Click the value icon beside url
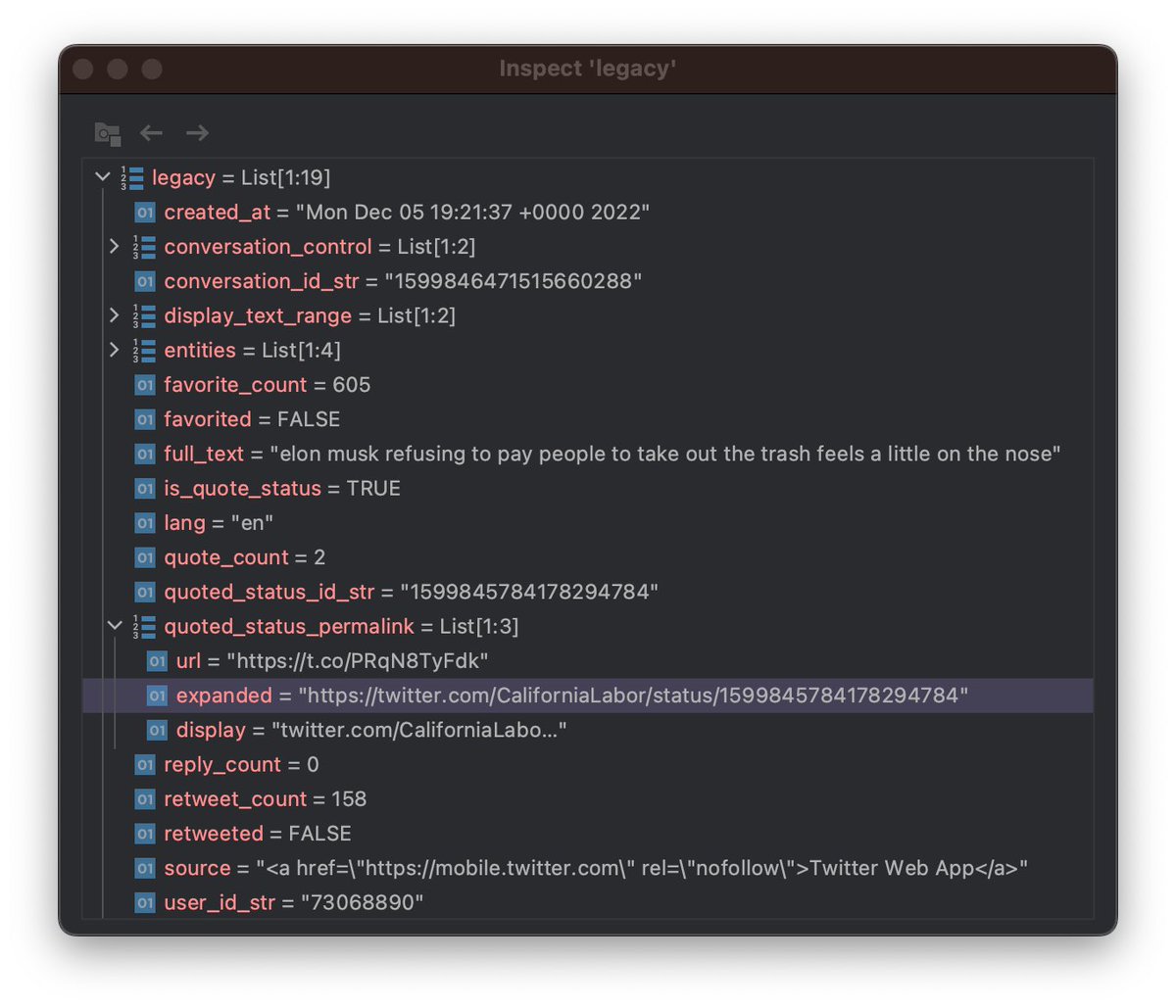The width and height of the screenshot is (1176, 1008). tap(157, 661)
